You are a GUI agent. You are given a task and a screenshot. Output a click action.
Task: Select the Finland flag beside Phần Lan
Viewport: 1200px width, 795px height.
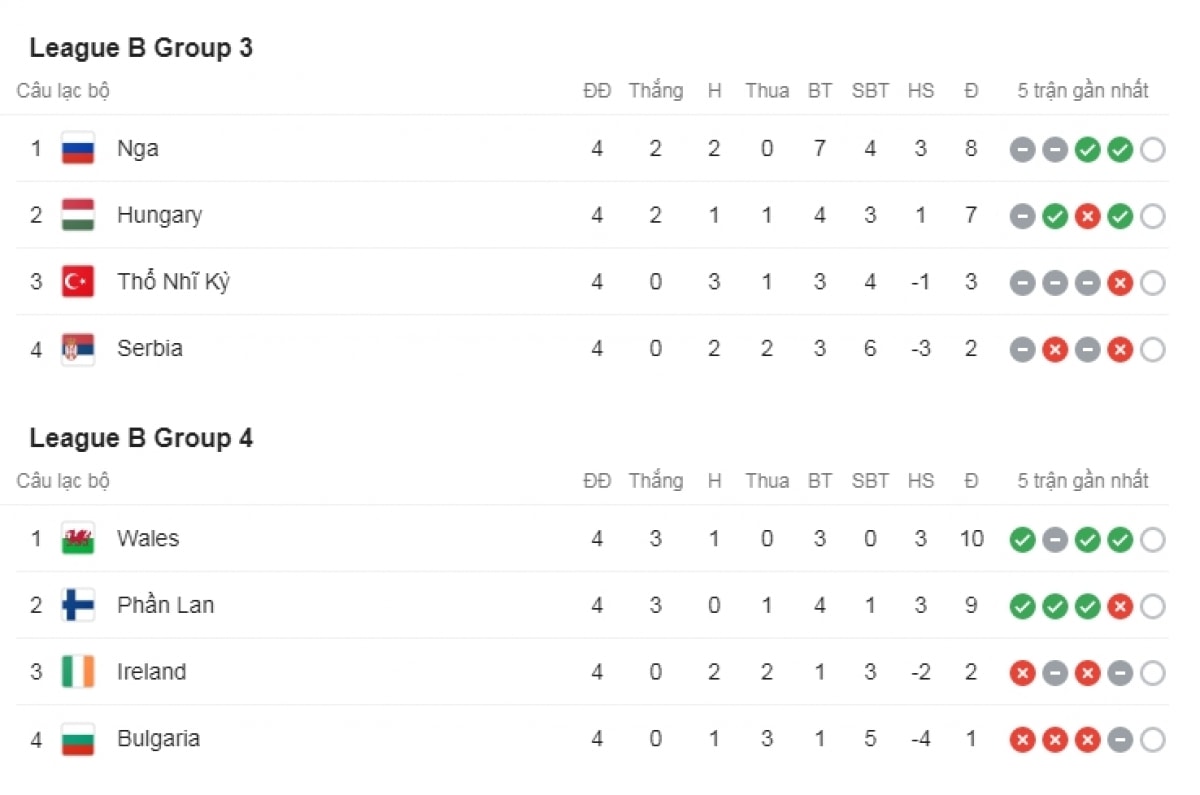click(x=78, y=605)
